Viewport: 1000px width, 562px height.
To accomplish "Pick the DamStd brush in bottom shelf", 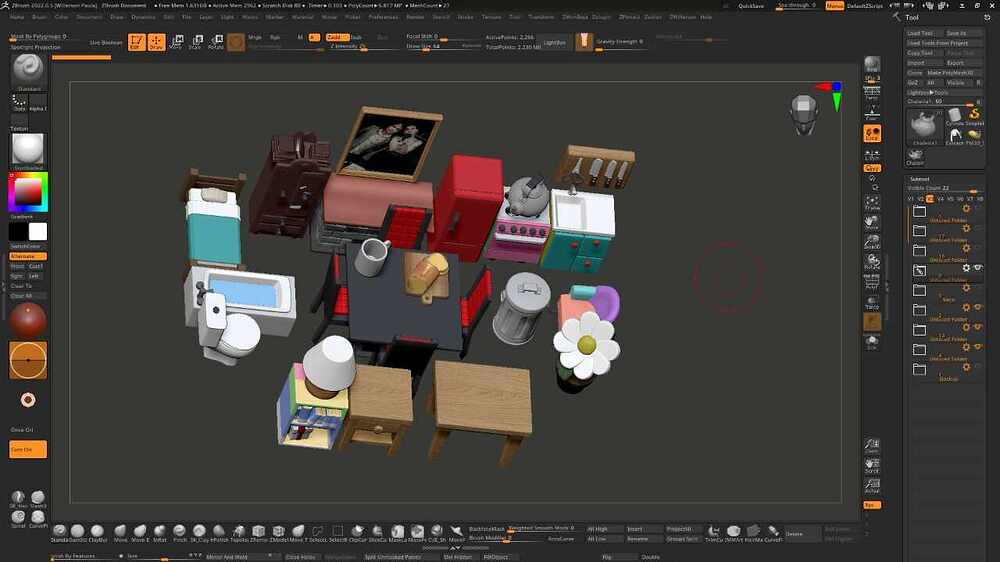I will [x=78, y=532].
